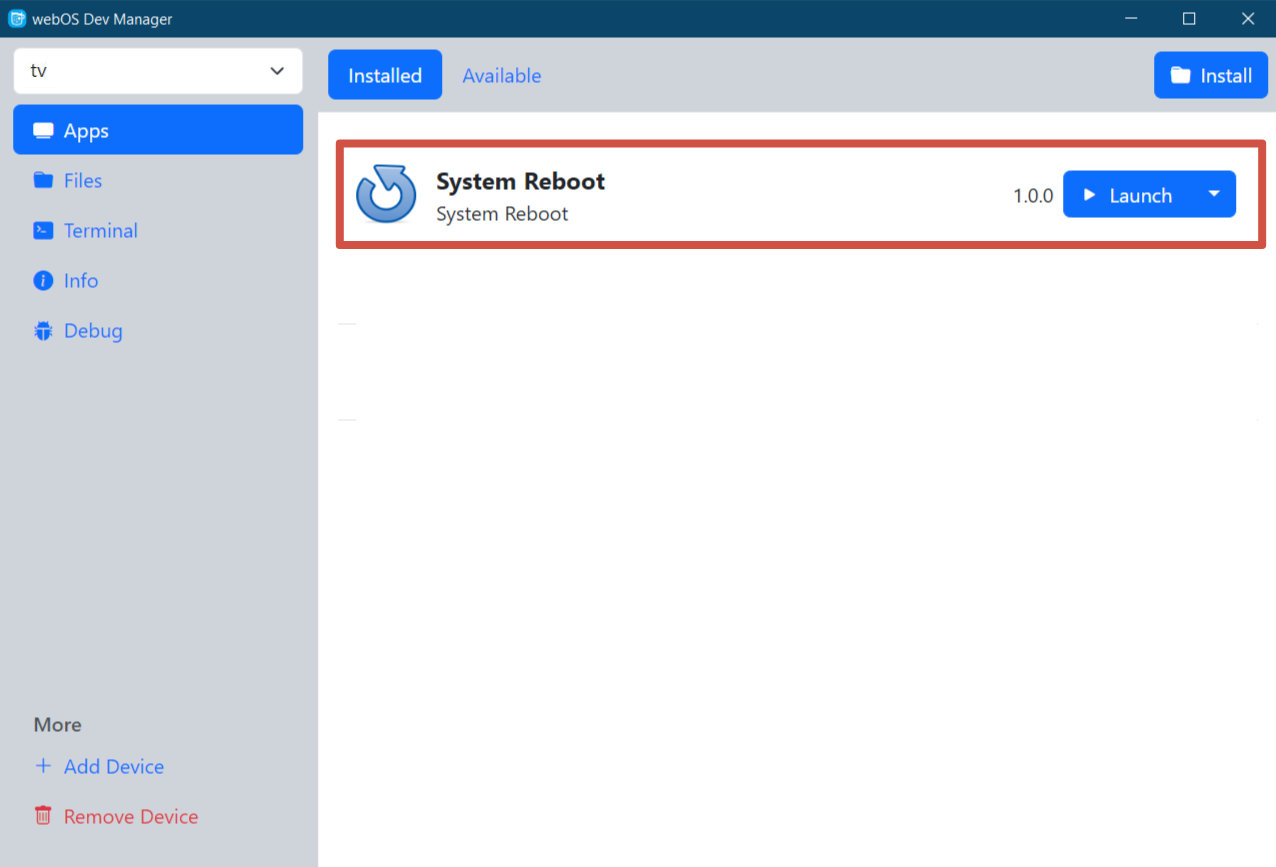The image size is (1276, 867).
Task: Expand the arrow next to the Launch button
Action: coord(1214,194)
